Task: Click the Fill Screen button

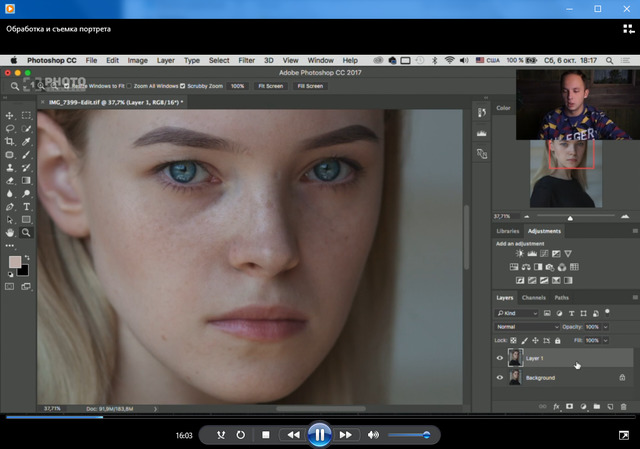Action: click(x=310, y=86)
